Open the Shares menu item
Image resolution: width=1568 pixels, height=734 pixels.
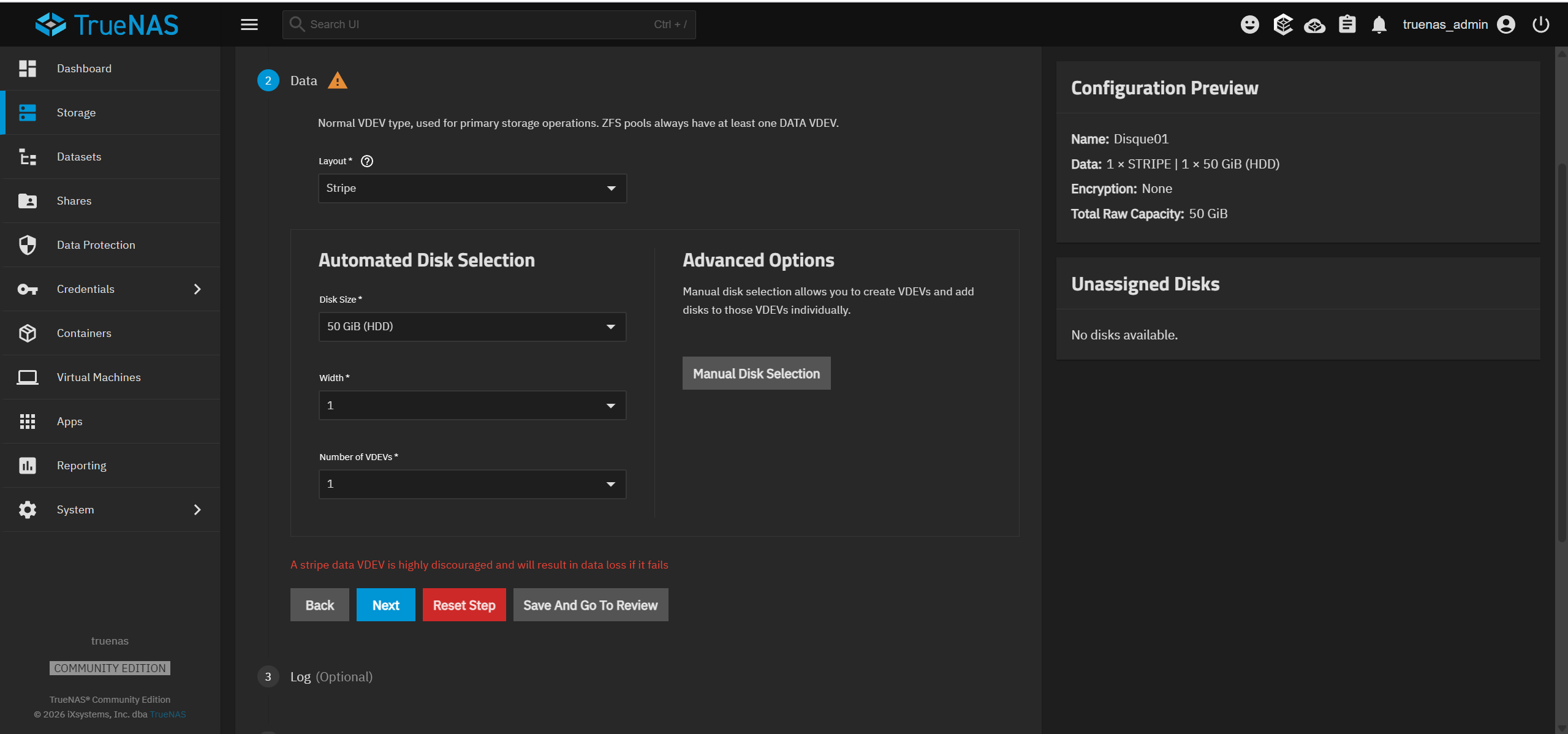pyautogui.click(x=110, y=201)
